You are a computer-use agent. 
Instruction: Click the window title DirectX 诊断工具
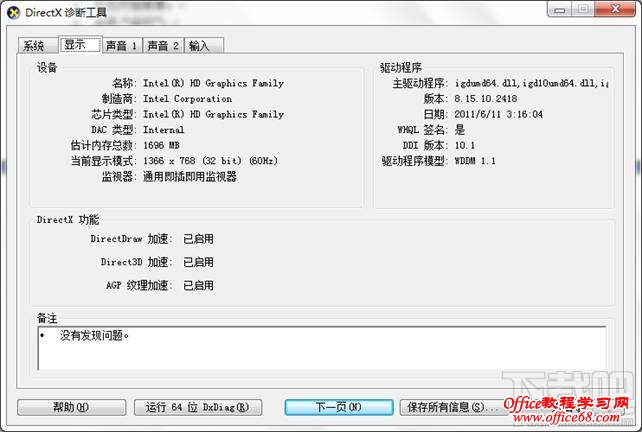66,12
